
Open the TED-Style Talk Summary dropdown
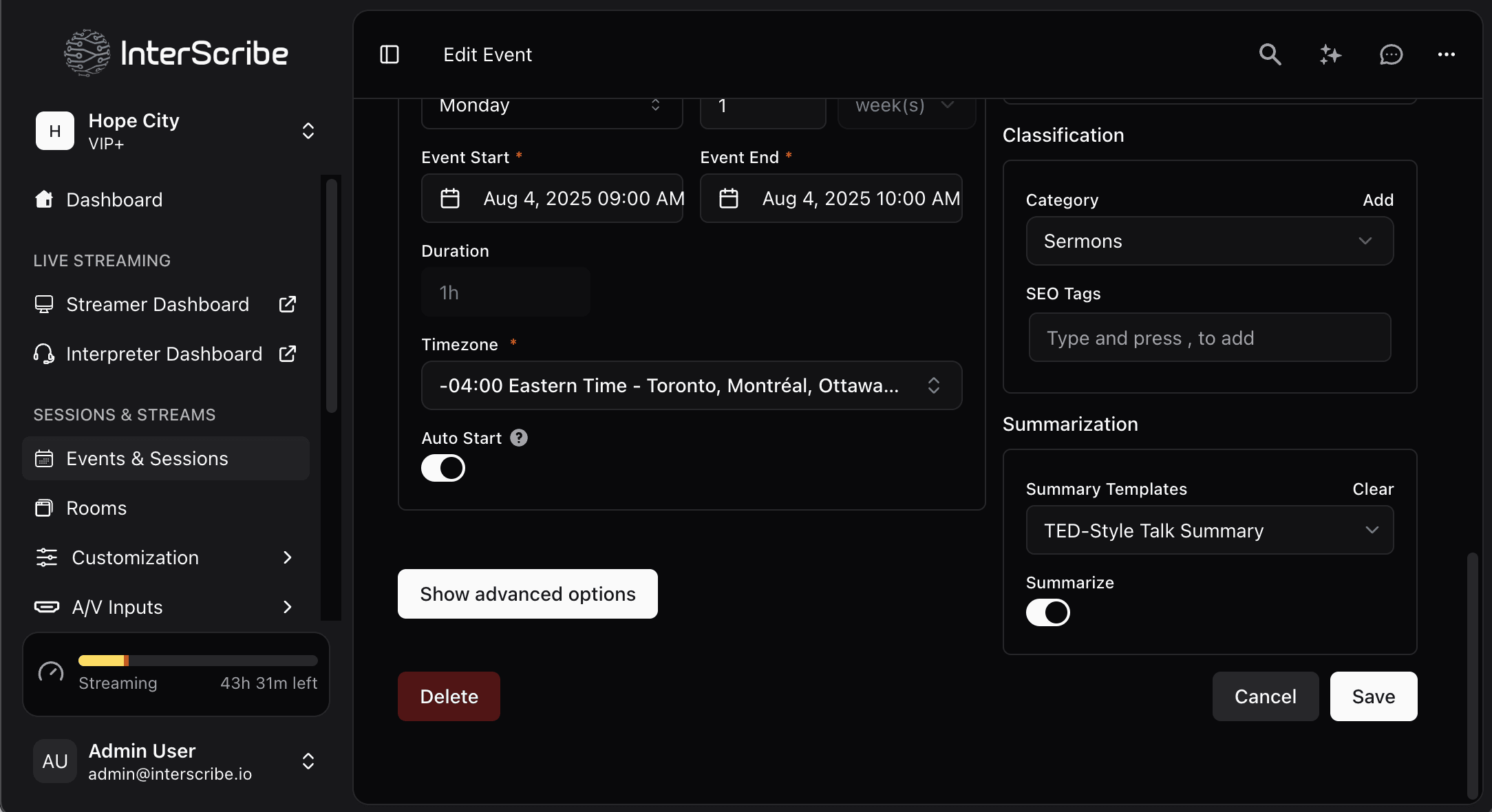point(1210,530)
